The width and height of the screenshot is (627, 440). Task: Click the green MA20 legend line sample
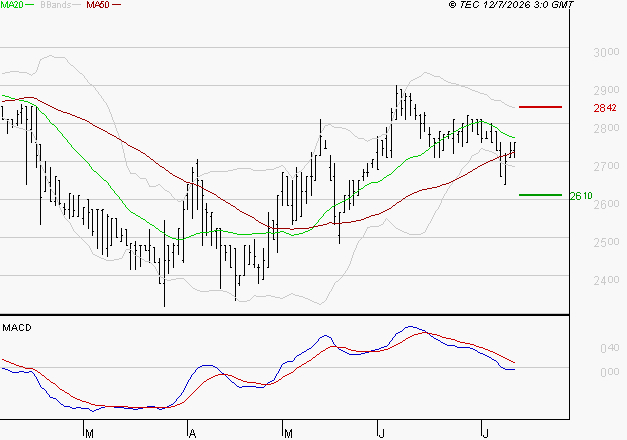coord(30,5)
